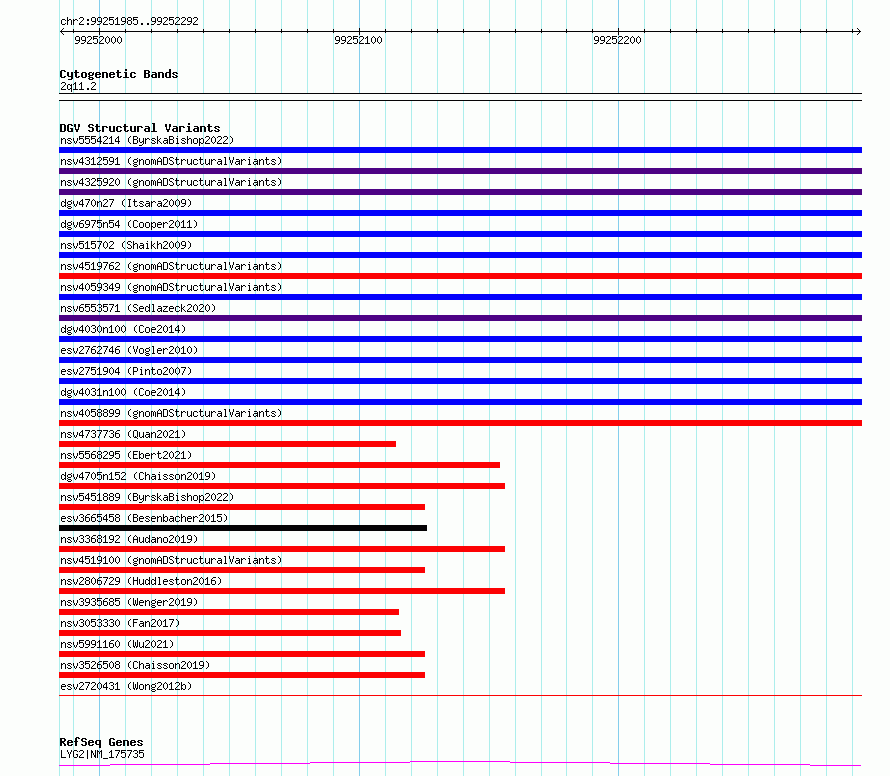This screenshot has height=776, width=890.
Task: Click the thin red line for esv2720431
Action: pyautogui.click(x=460, y=695)
